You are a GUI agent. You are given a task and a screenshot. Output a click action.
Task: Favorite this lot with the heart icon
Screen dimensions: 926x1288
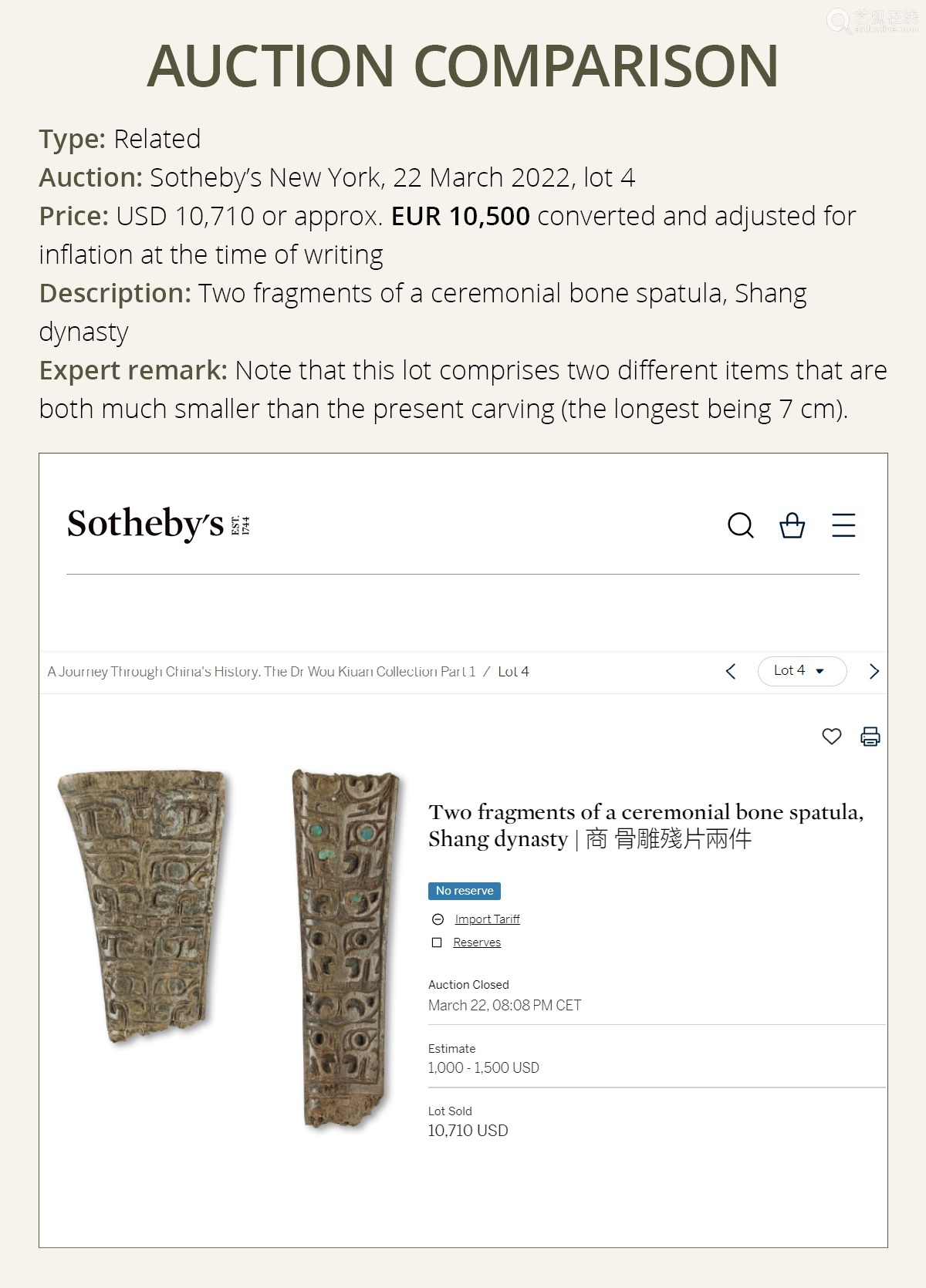point(831,737)
